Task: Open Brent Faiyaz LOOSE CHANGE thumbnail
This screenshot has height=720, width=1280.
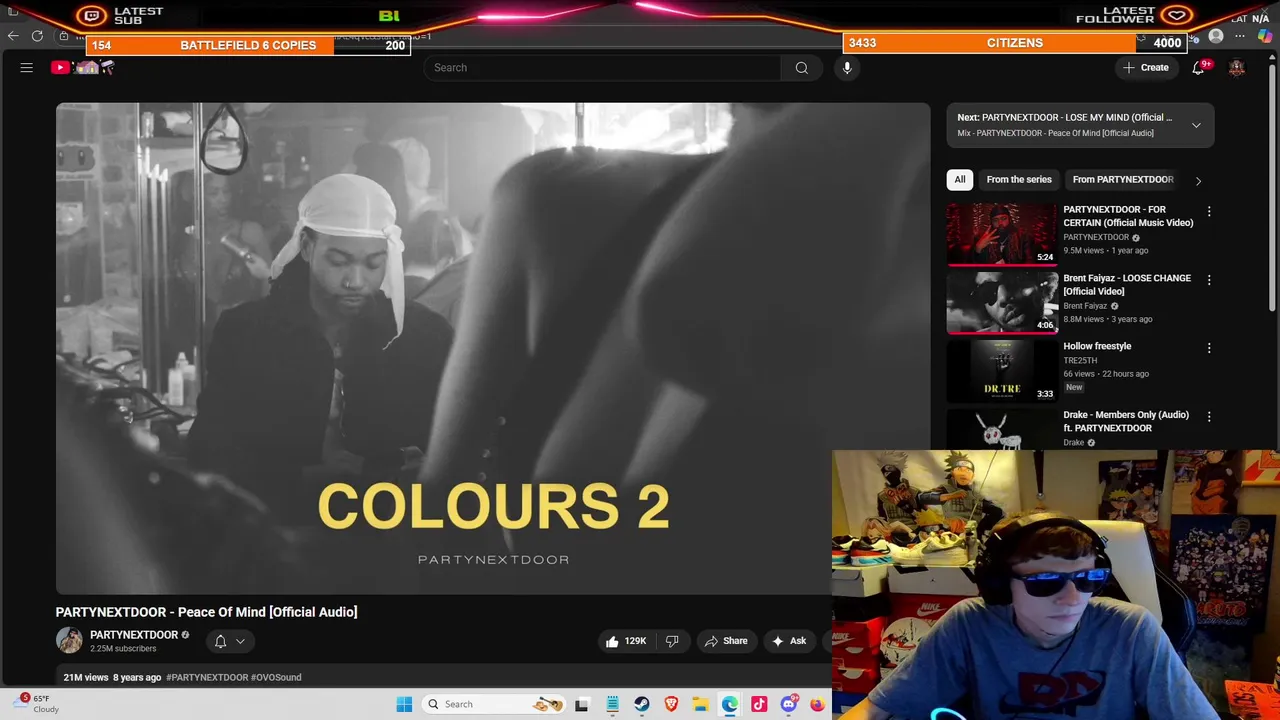Action: [1001, 302]
